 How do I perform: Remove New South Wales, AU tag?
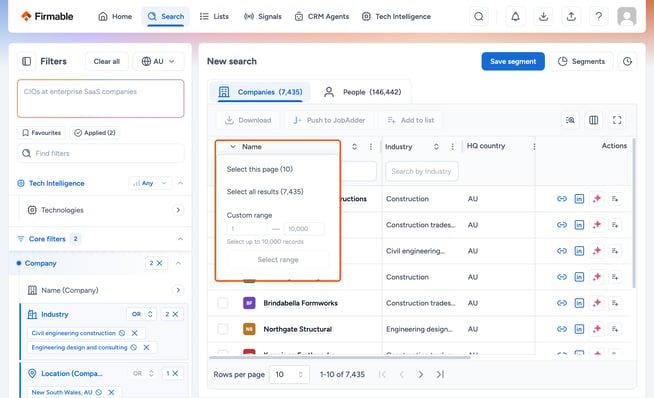click(x=111, y=392)
